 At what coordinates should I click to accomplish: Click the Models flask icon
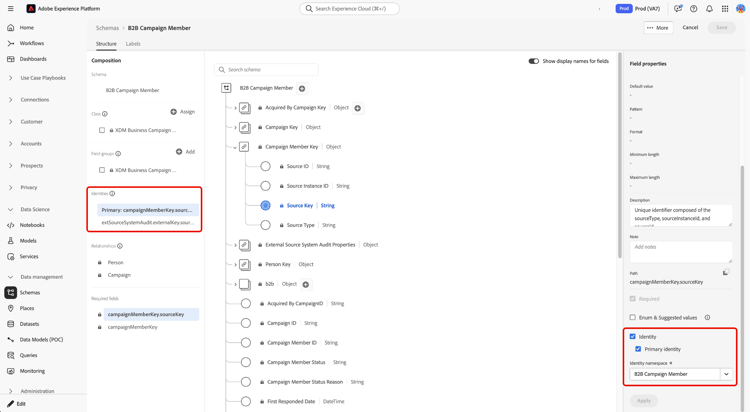coord(11,241)
